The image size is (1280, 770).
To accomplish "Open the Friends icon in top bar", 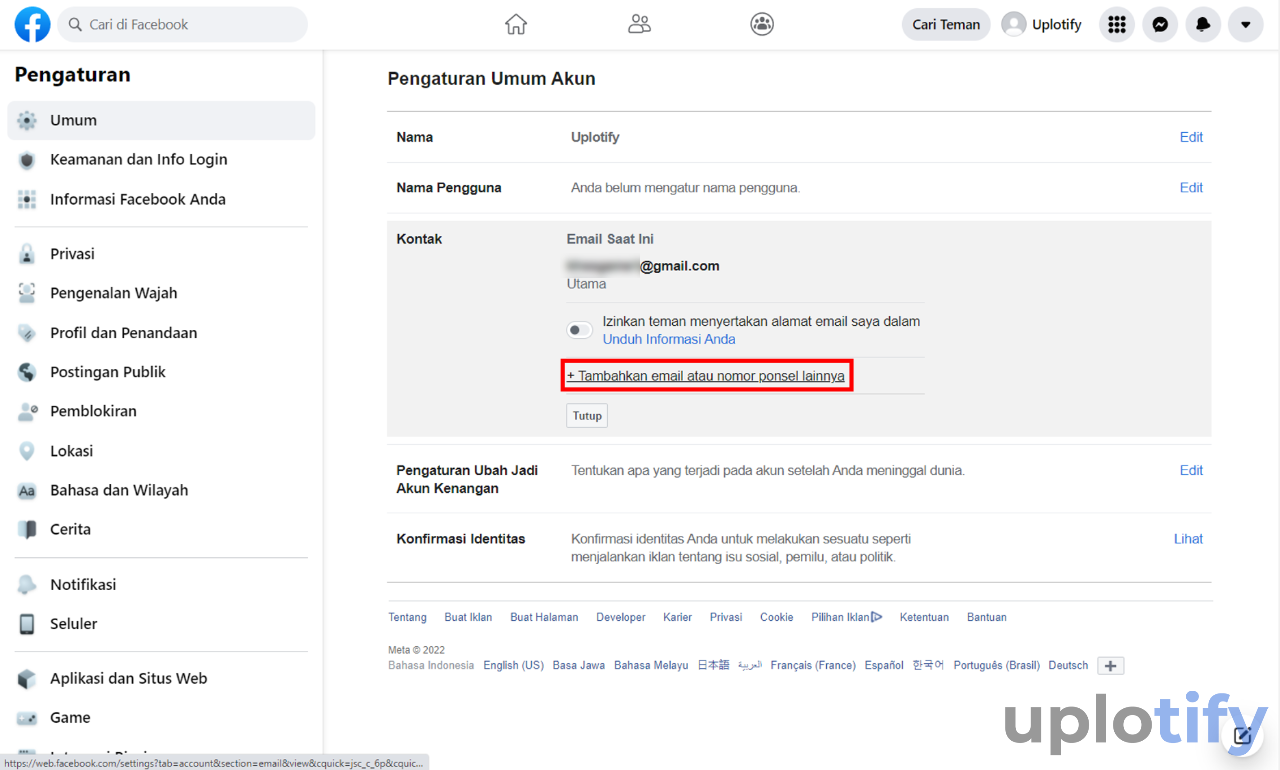I will 639,24.
